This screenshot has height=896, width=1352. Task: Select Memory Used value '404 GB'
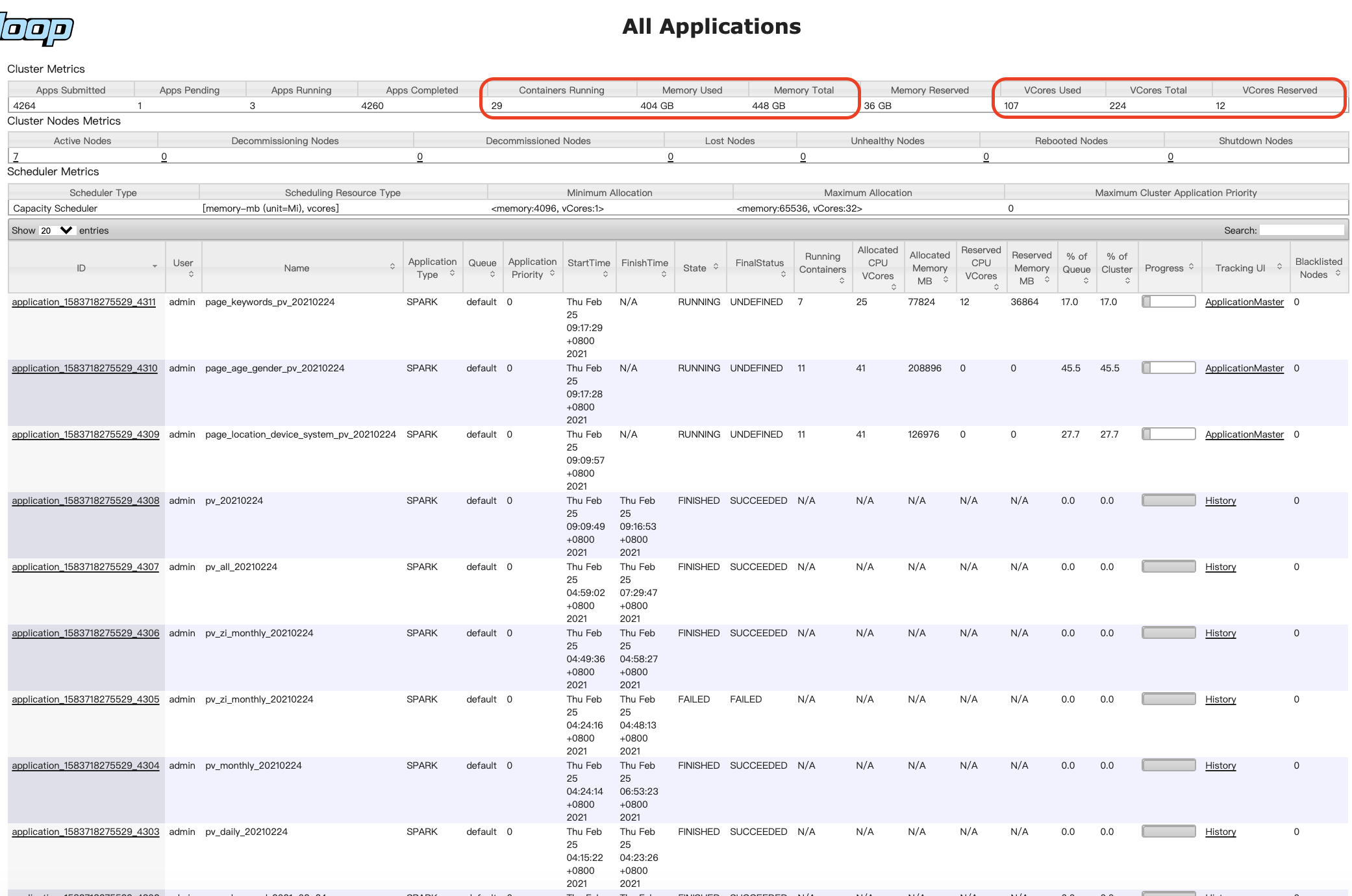657,106
